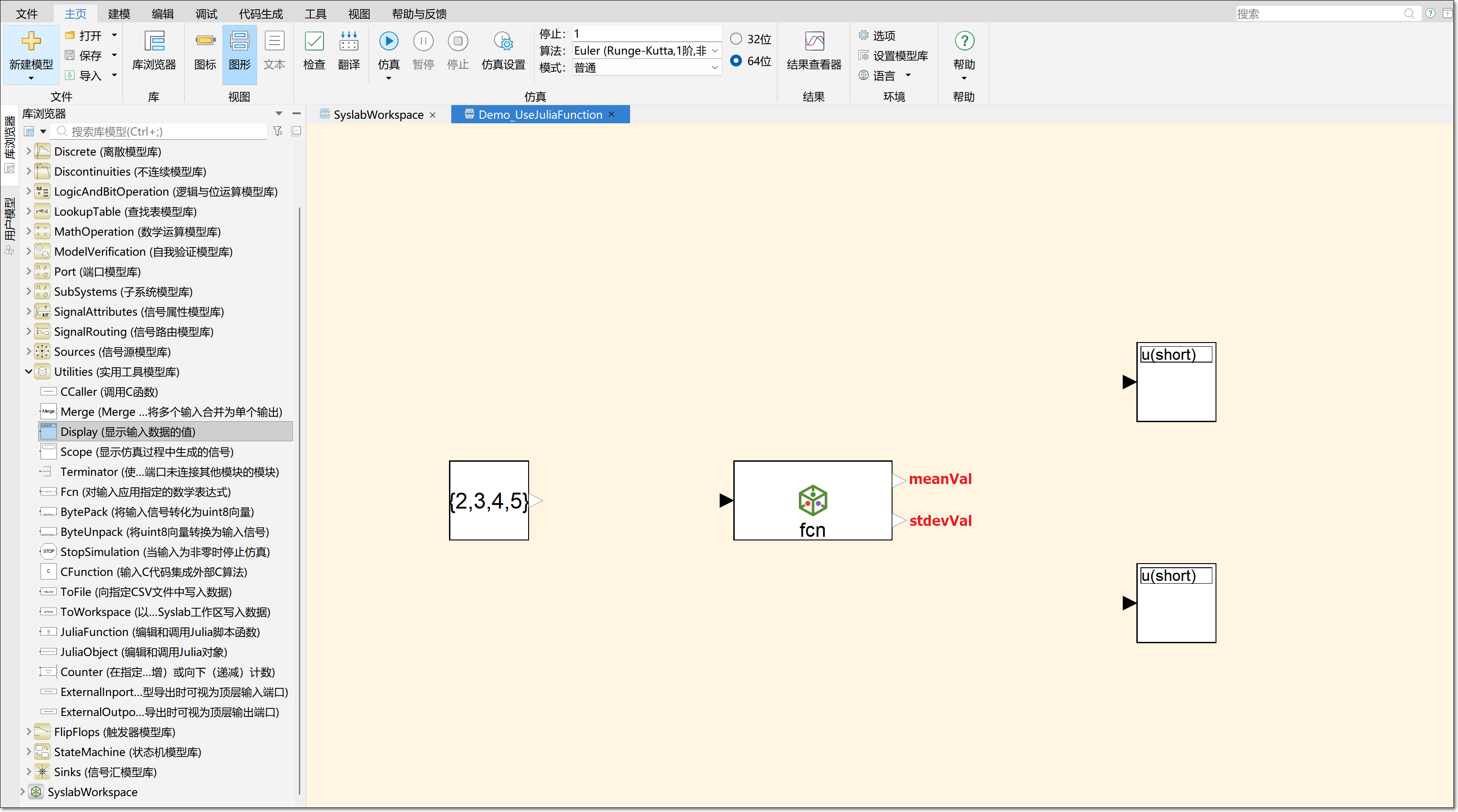Image resolution: width=1458 pixels, height=812 pixels.
Task: Click the 翻译 translate icon
Action: coord(348,41)
